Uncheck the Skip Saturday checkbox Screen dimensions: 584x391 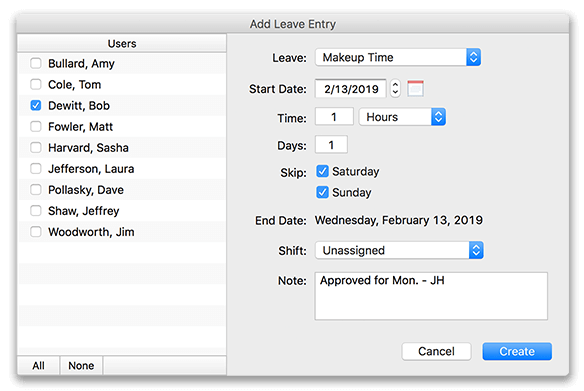coord(322,171)
